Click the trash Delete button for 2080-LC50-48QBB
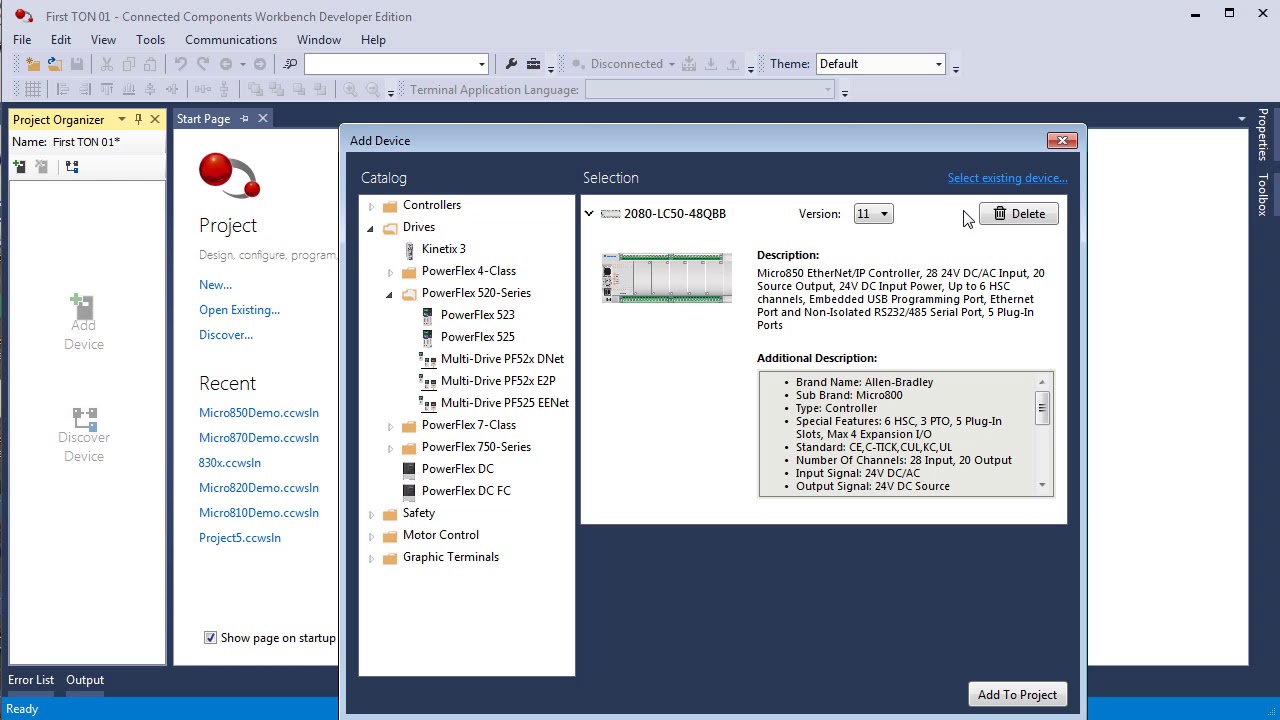1280x720 pixels. tap(1018, 214)
